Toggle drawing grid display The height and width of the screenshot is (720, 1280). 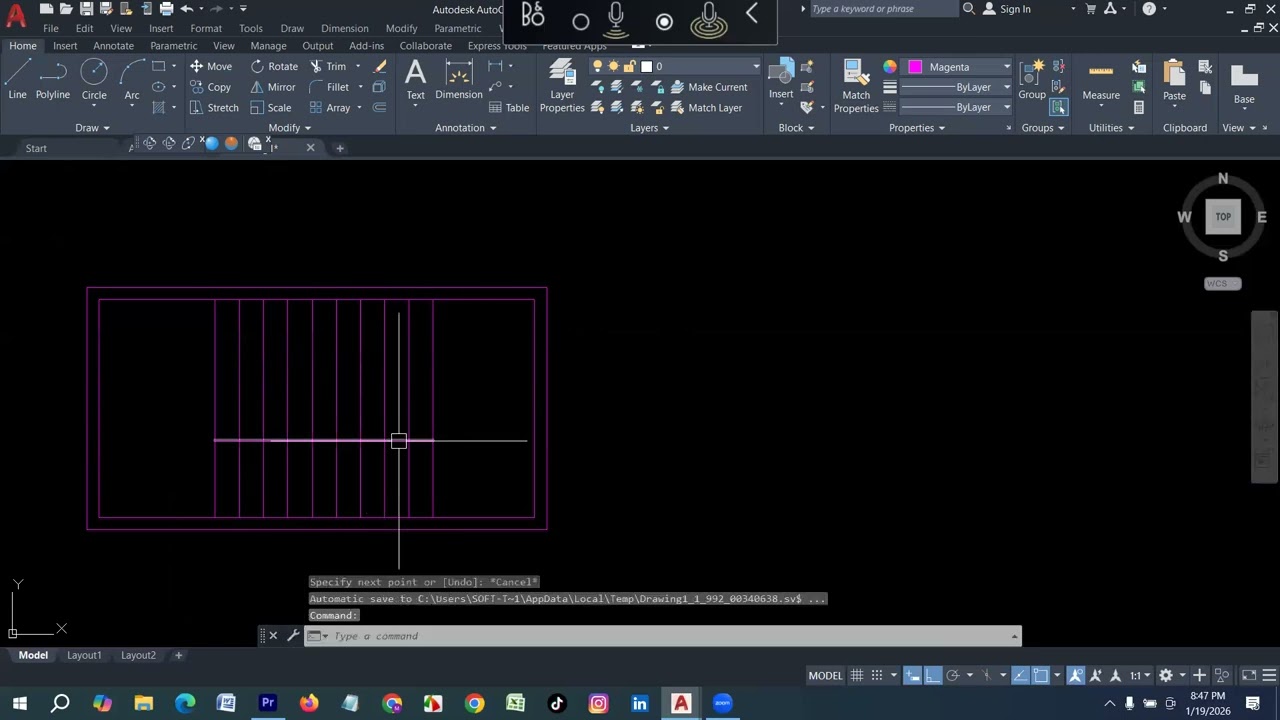(857, 675)
